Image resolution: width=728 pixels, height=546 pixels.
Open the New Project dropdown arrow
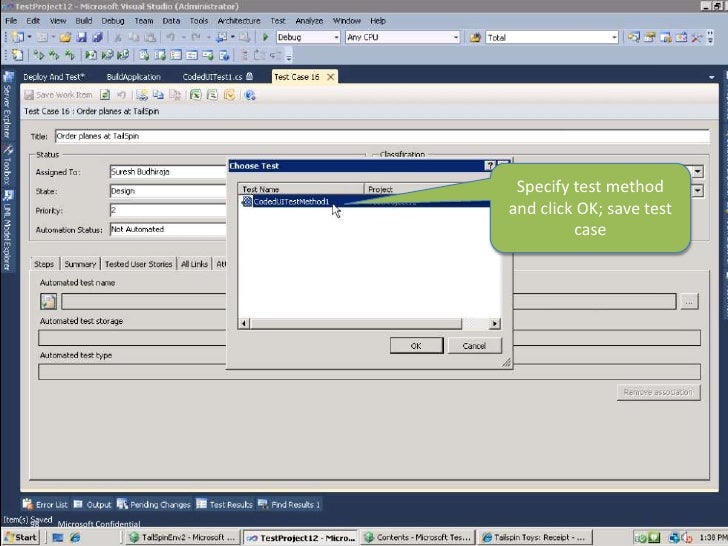tap(29, 37)
